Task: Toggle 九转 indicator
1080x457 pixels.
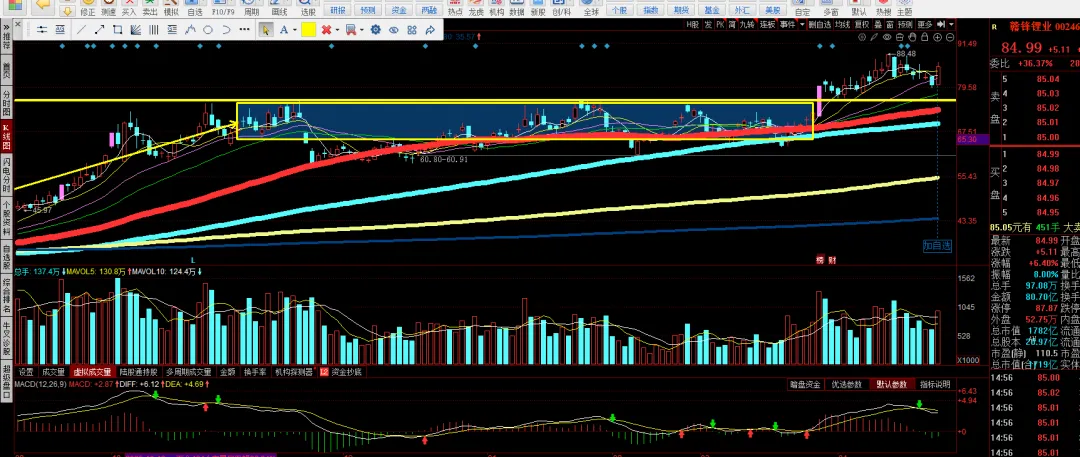Action: [747, 25]
